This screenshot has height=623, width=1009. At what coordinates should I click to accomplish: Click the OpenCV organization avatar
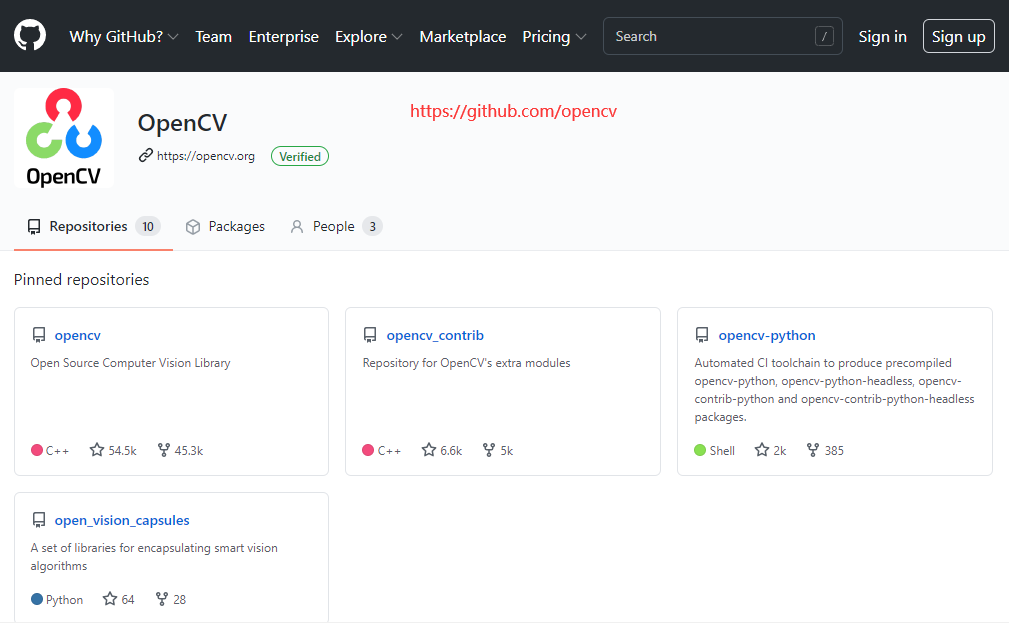tap(64, 138)
